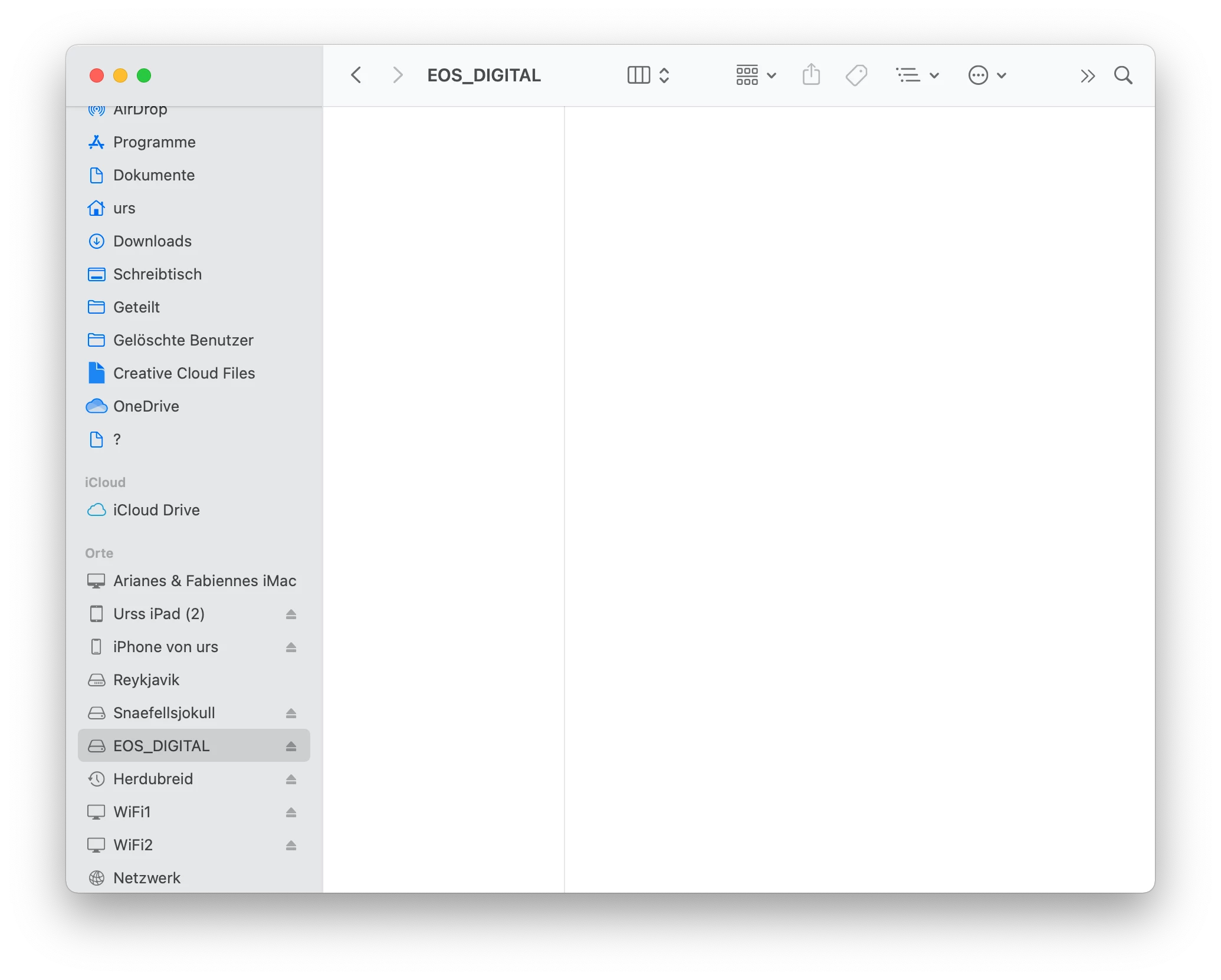Open the search magnifier
Viewport: 1221px width, 980px height.
click(1122, 75)
